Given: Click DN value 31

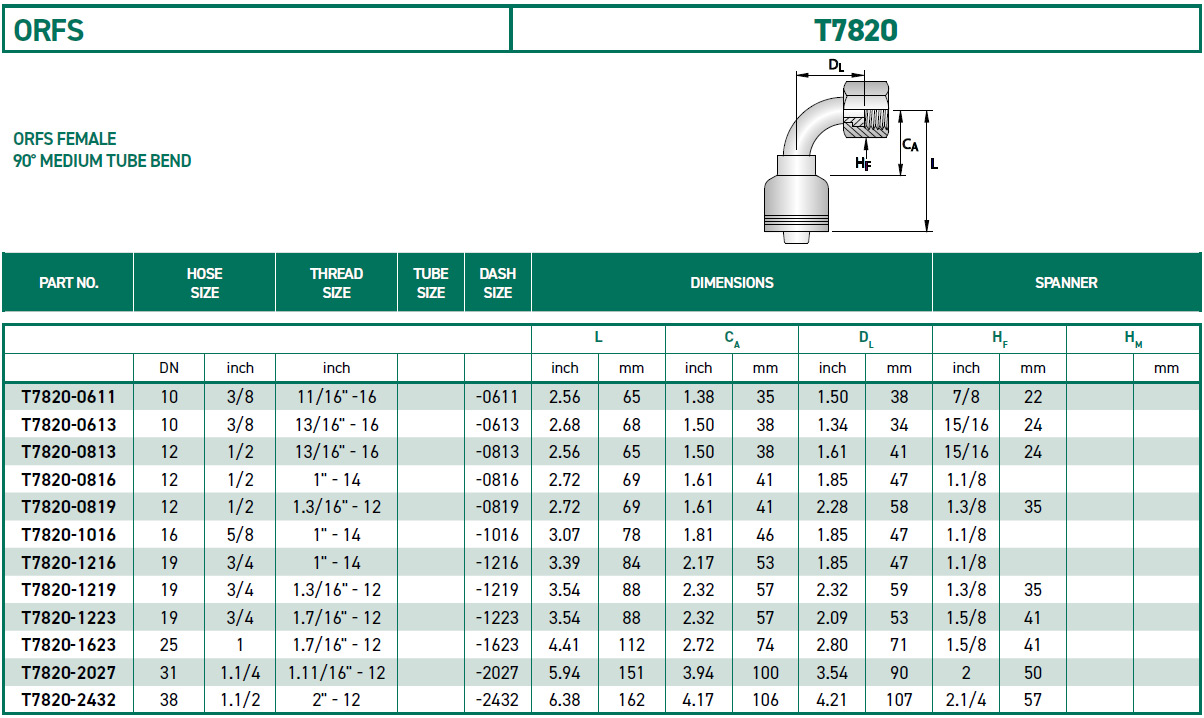Looking at the screenshot, I should [169, 673].
